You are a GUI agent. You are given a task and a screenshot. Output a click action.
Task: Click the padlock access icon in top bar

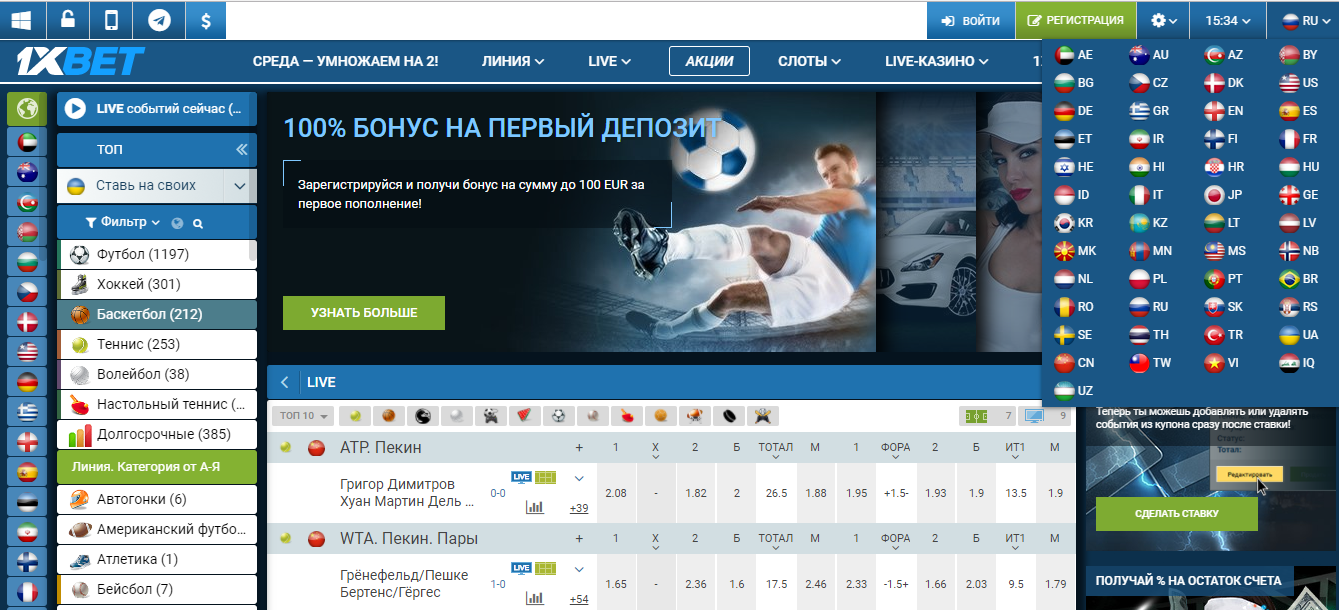point(67,20)
